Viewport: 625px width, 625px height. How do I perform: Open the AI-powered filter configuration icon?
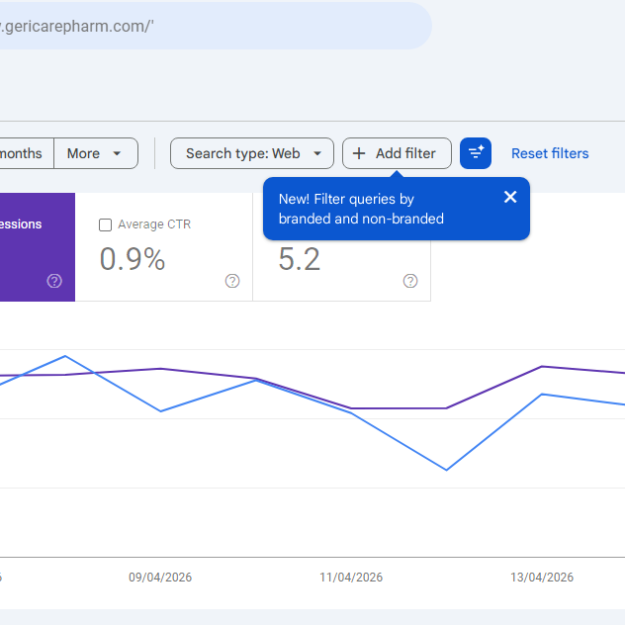(476, 153)
